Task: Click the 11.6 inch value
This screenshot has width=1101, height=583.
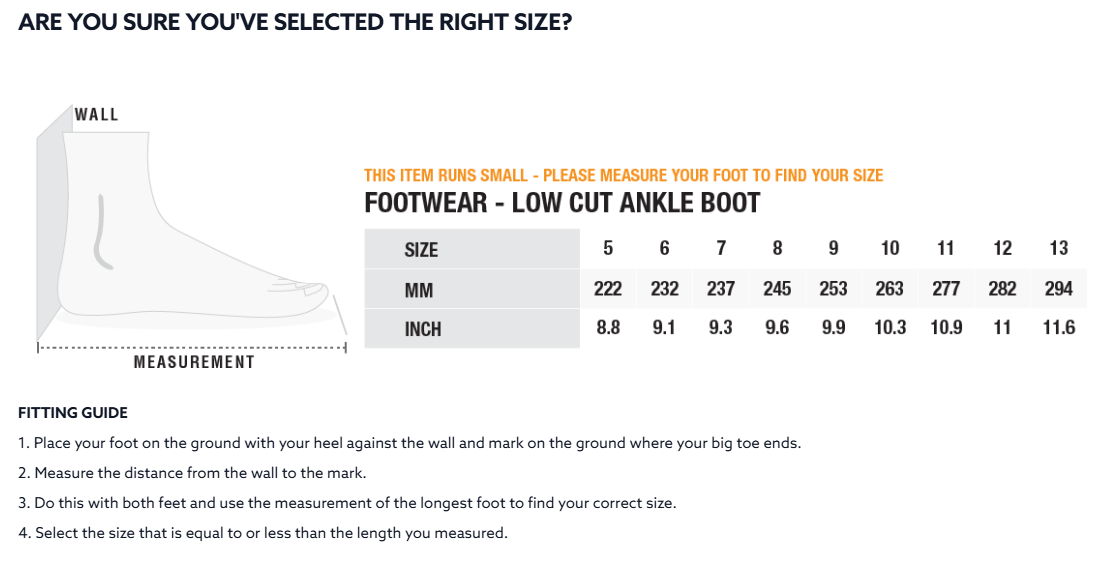Action: pyautogui.click(x=1058, y=328)
